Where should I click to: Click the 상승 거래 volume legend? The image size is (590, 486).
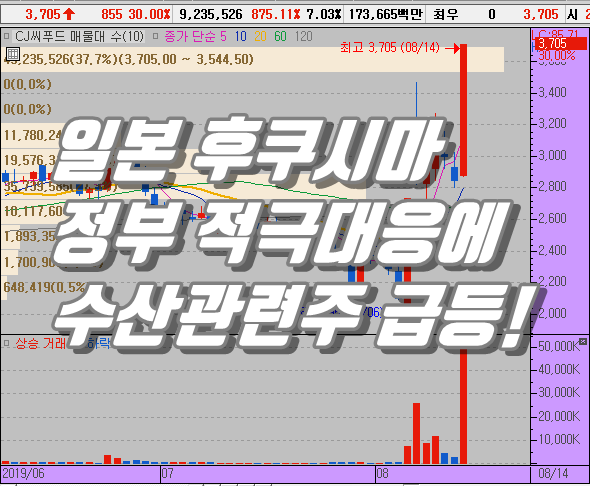pyautogui.click(x=41, y=343)
